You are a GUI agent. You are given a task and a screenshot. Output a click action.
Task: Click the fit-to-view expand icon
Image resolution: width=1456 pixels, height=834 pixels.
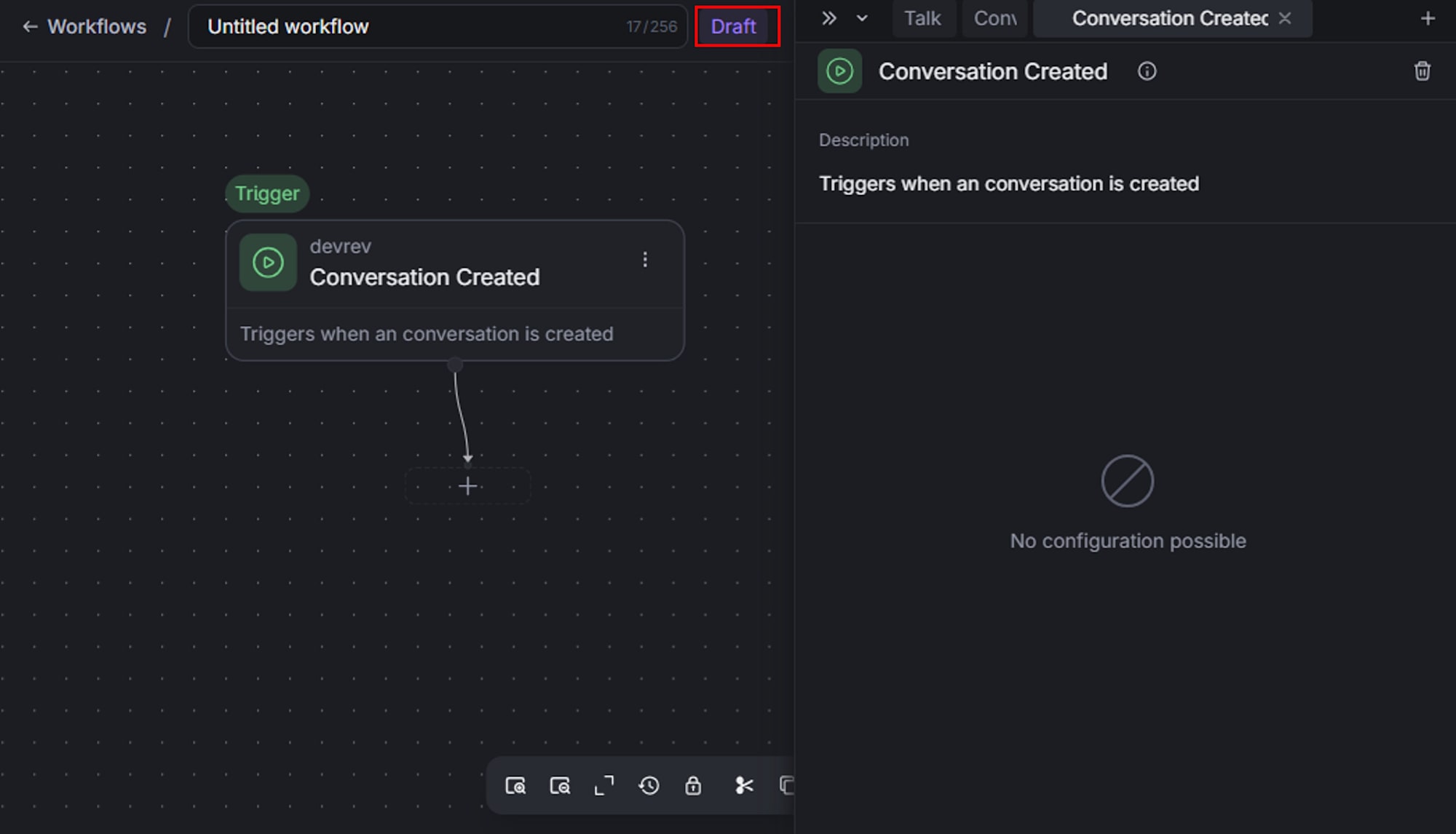[604, 786]
